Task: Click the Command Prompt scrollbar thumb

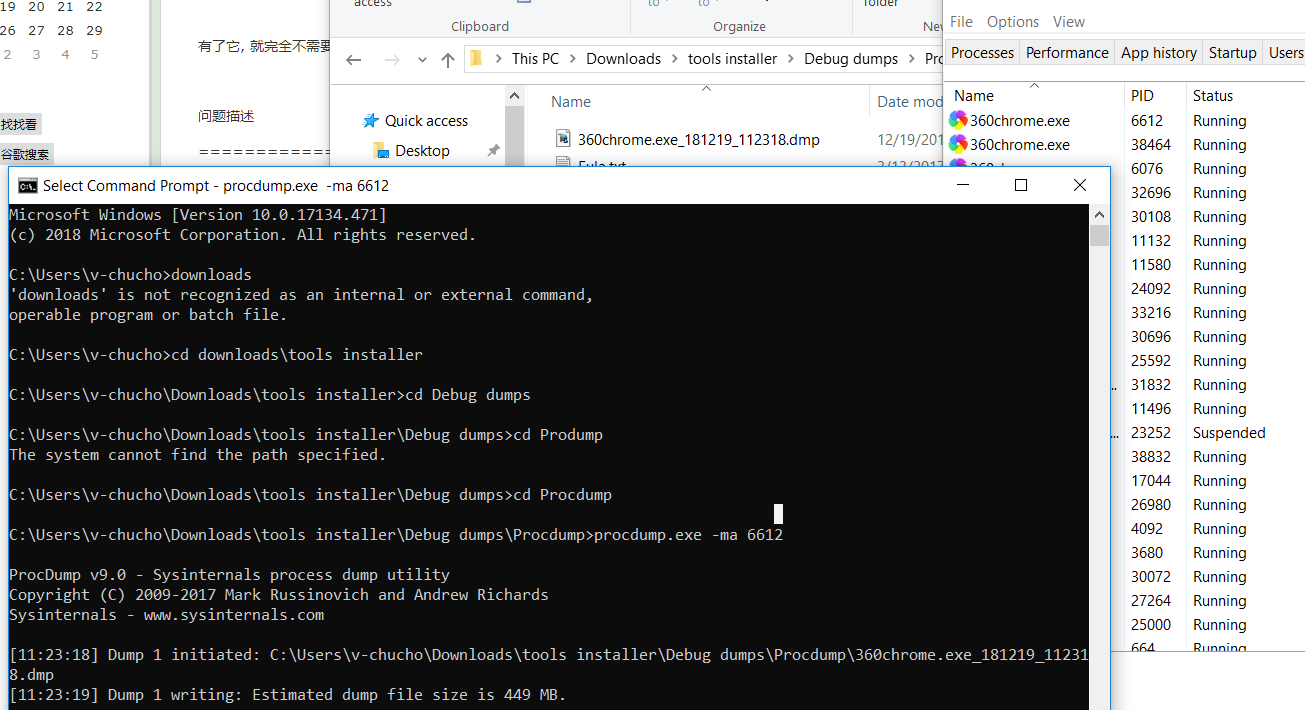Action: point(1100,235)
